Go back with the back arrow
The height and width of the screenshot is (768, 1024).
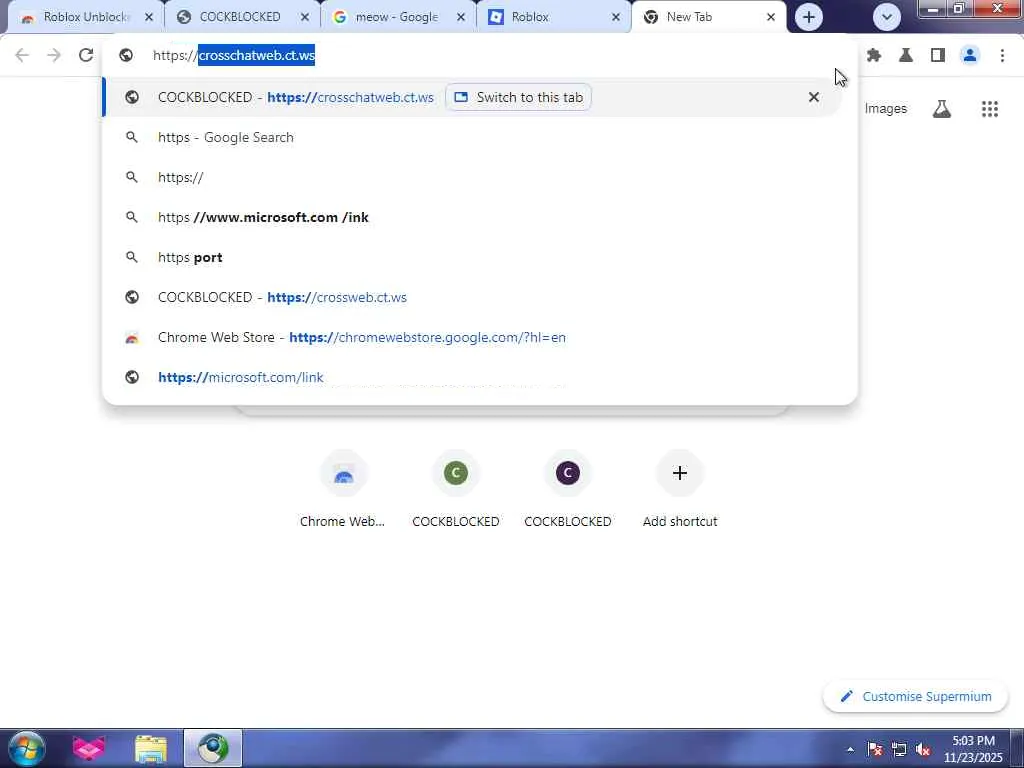click(22, 56)
